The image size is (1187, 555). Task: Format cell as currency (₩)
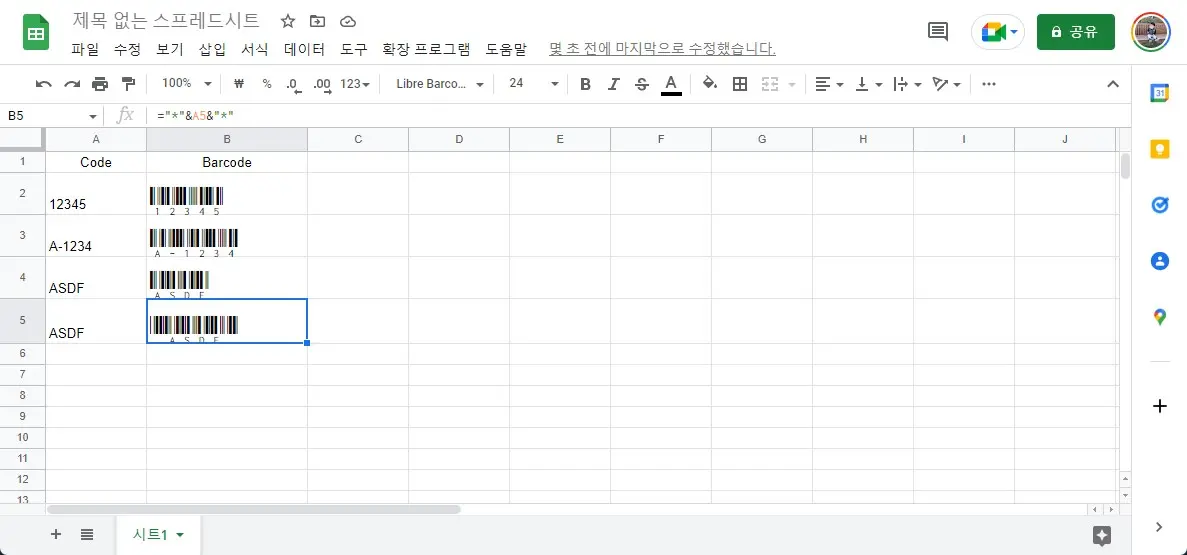click(x=239, y=84)
